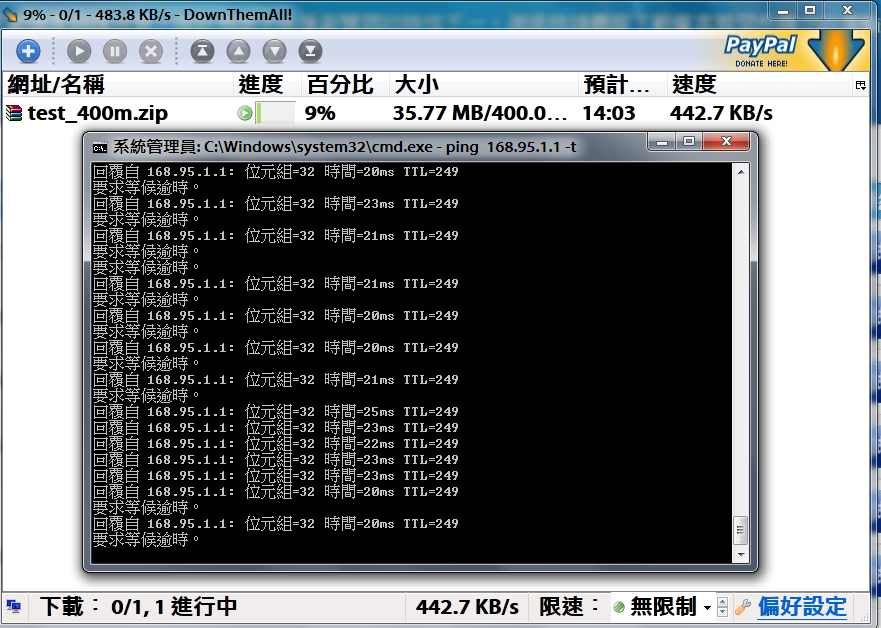Image resolution: width=881 pixels, height=628 pixels.
Task: Open the PayPal Donate Here banner
Action: point(760,51)
